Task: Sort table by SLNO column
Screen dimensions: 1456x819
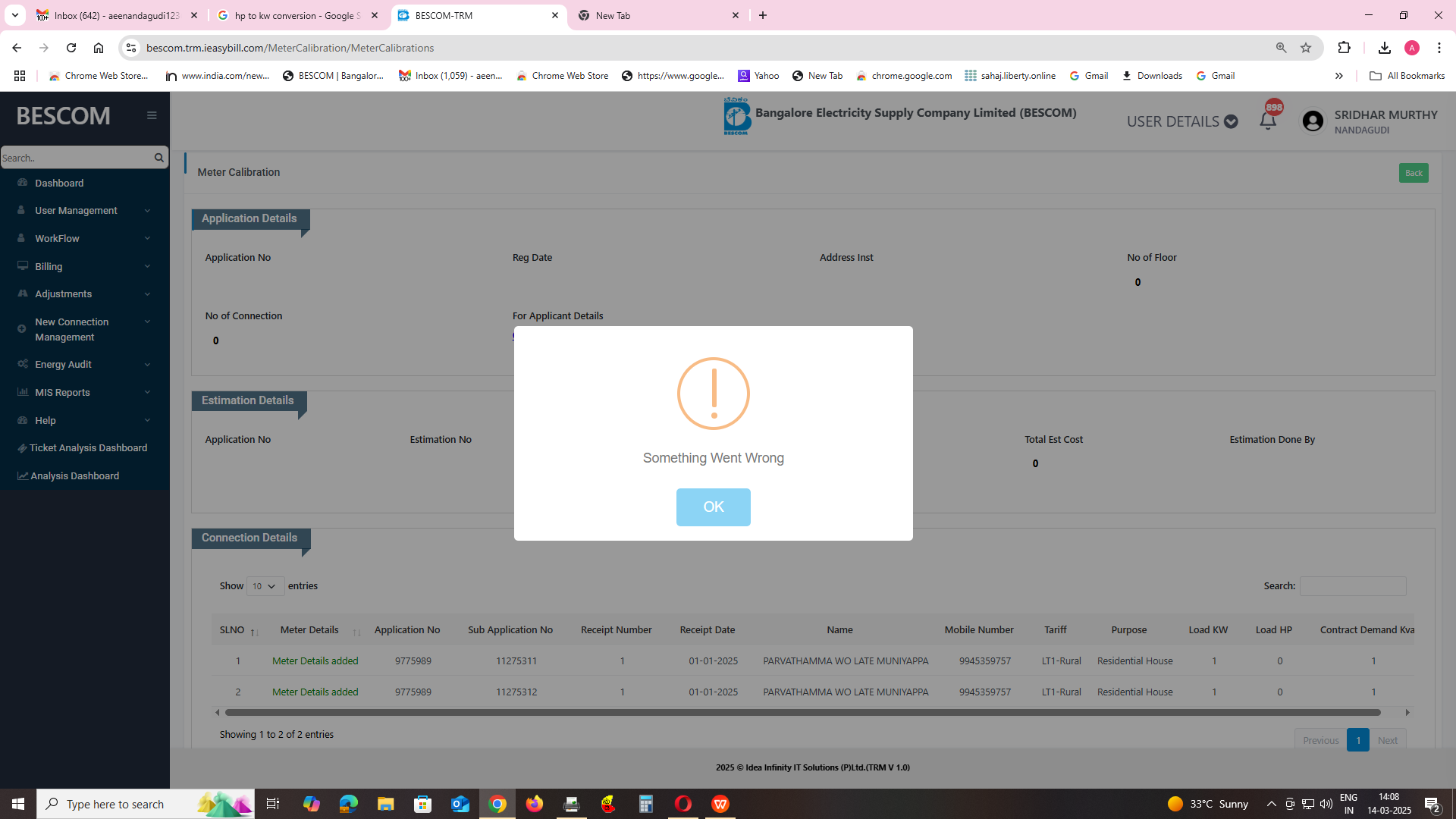Action: [x=238, y=629]
